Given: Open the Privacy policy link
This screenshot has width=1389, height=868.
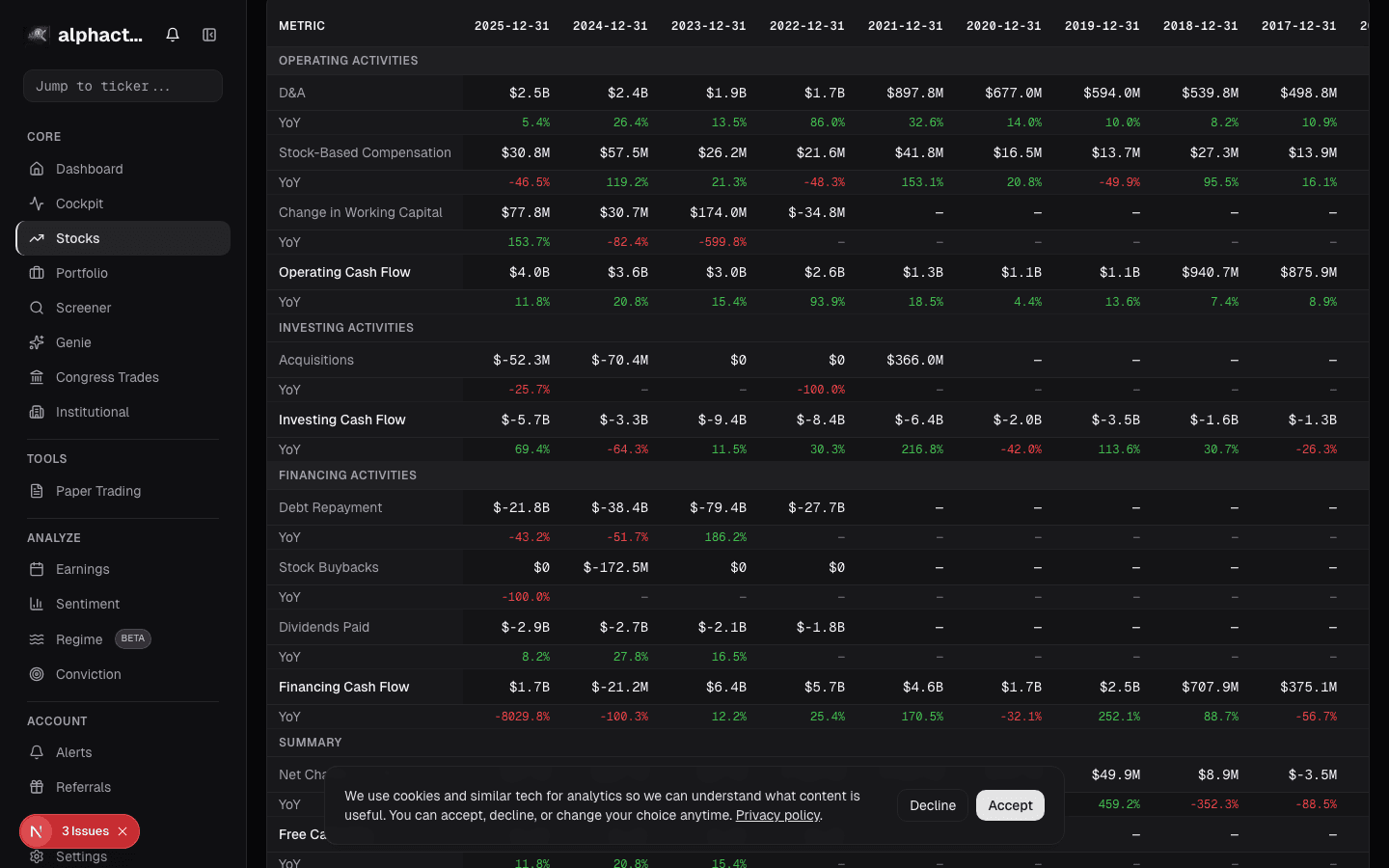Looking at the screenshot, I should click(x=776, y=815).
